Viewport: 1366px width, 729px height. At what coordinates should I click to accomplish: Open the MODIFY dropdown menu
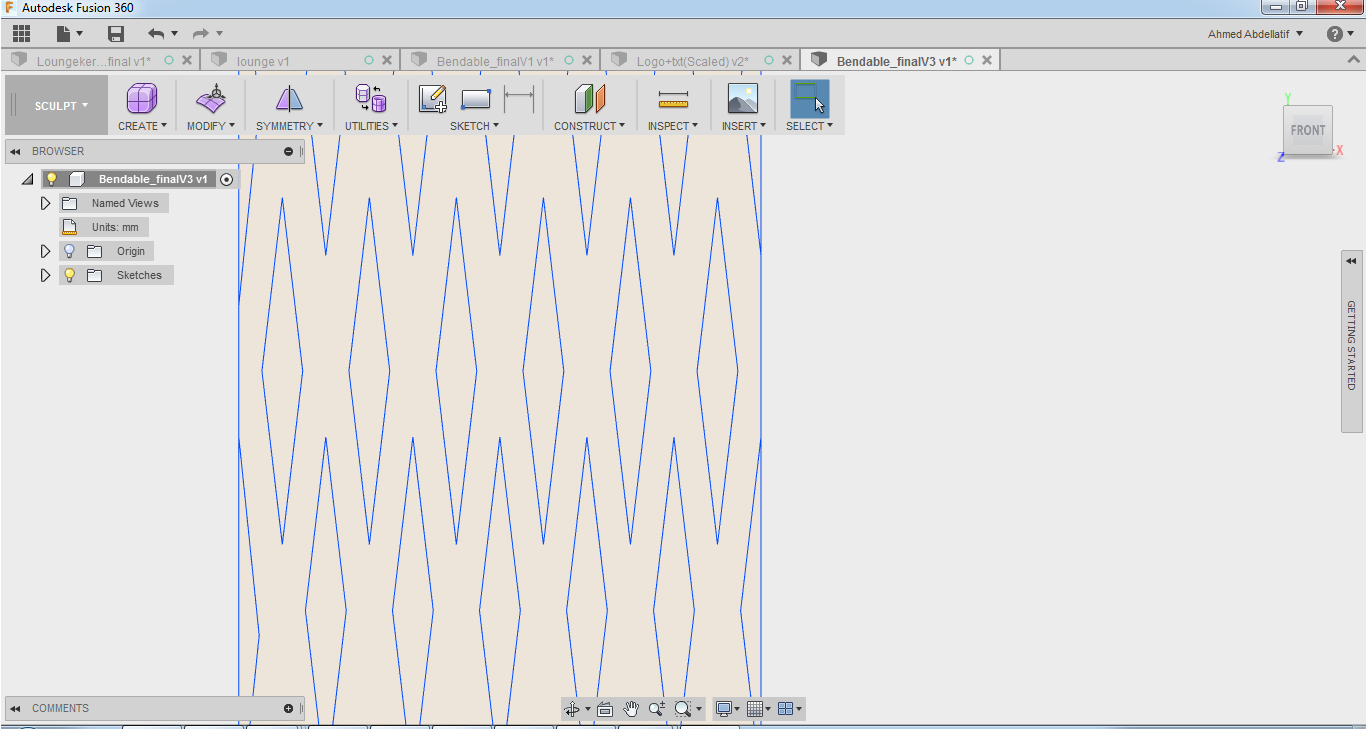coord(211,126)
